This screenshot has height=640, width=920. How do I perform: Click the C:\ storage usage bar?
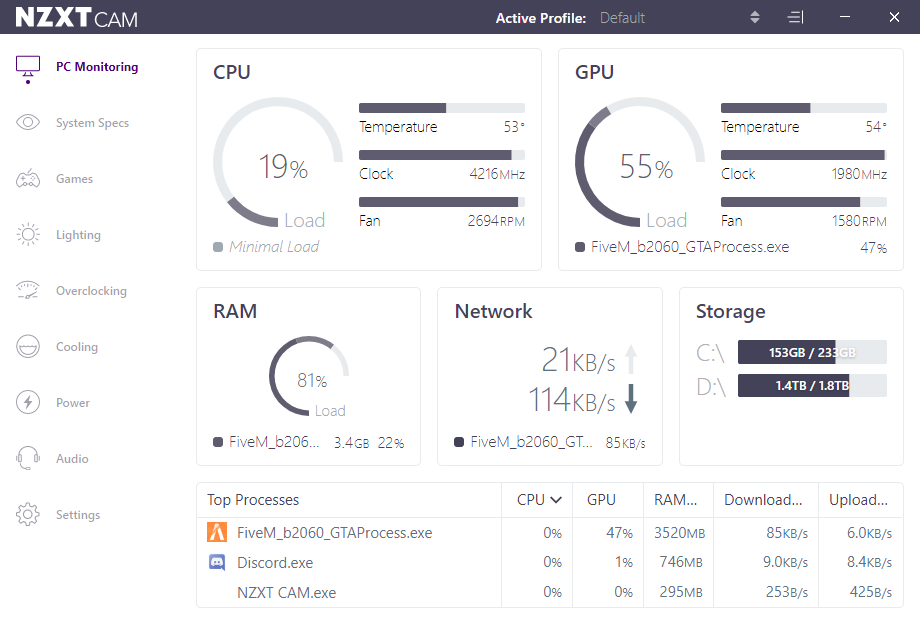coord(811,352)
